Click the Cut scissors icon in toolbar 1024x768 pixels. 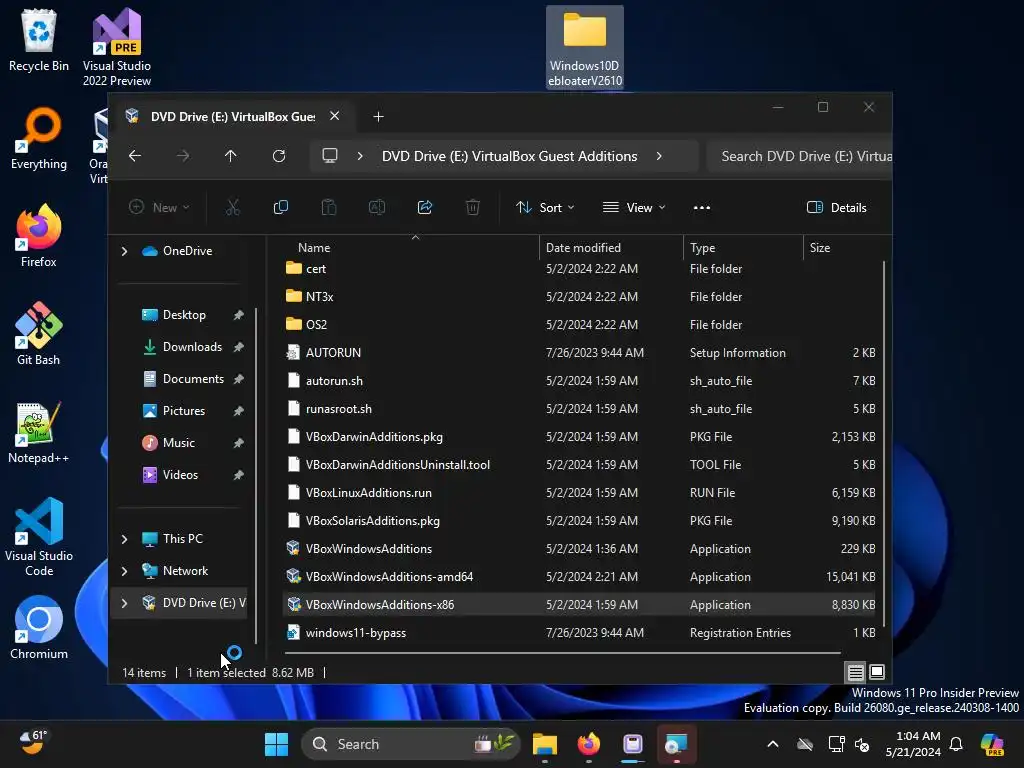(232, 208)
